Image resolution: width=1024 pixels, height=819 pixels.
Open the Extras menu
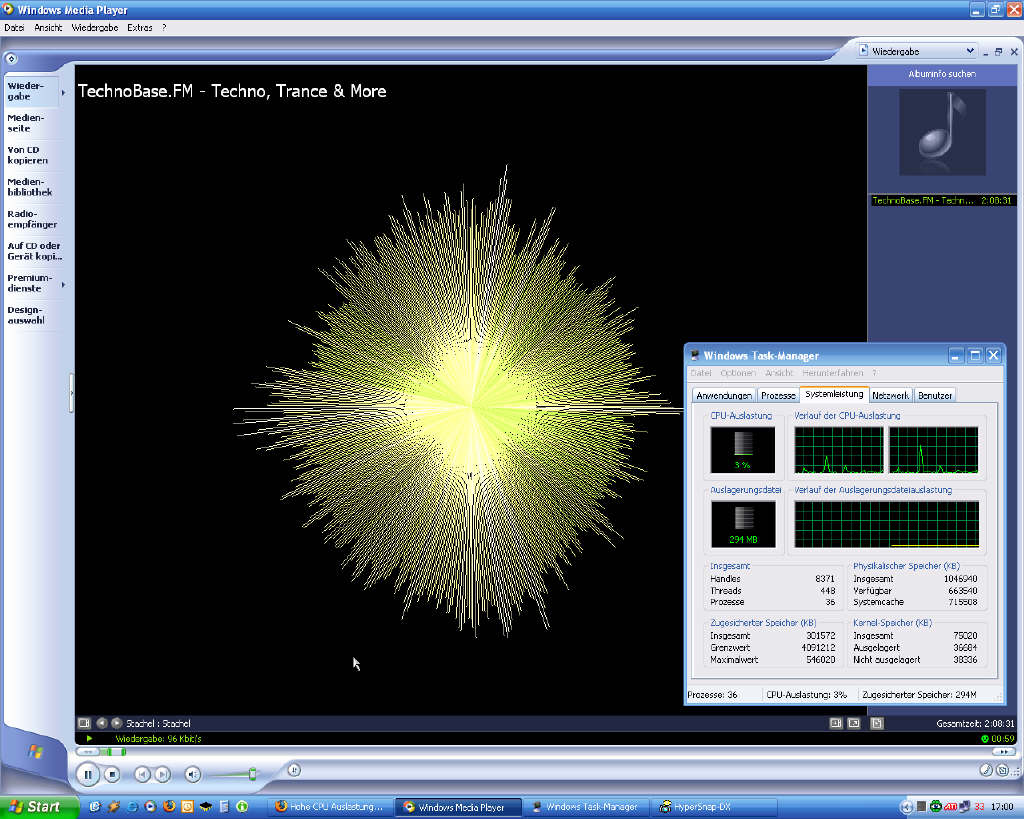coord(140,27)
